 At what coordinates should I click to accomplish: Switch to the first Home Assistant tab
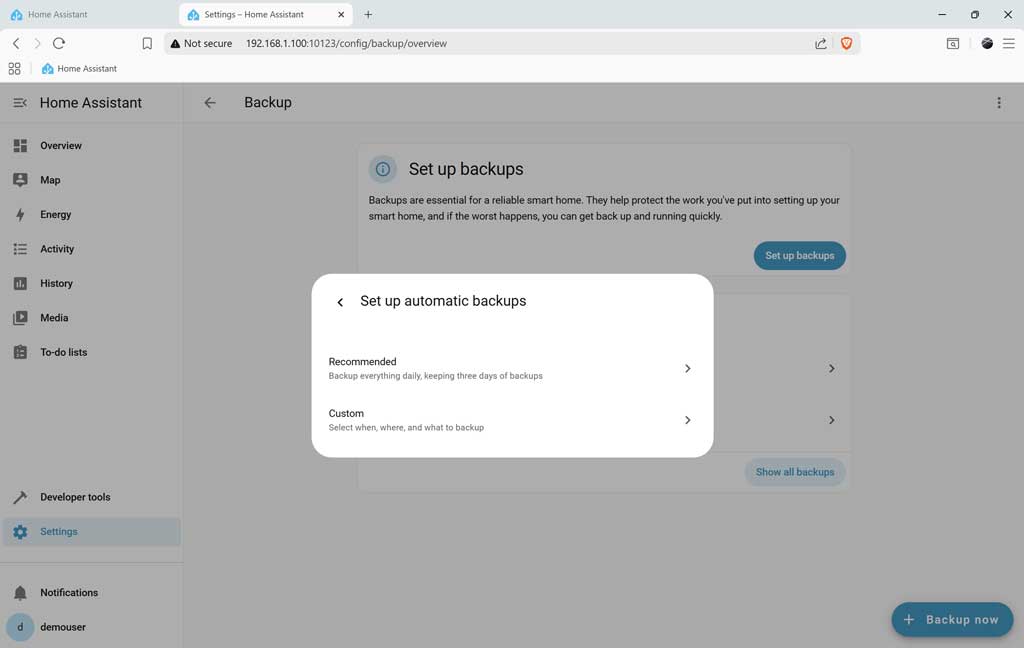coord(89,14)
